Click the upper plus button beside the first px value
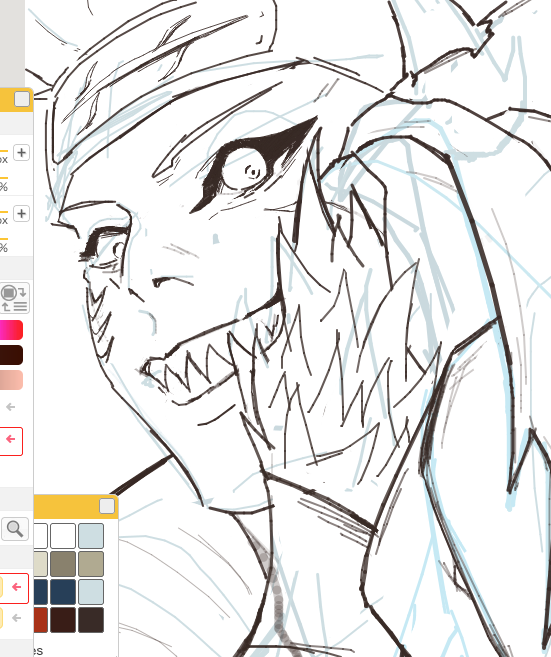This screenshot has height=657, width=551. pos(21,153)
